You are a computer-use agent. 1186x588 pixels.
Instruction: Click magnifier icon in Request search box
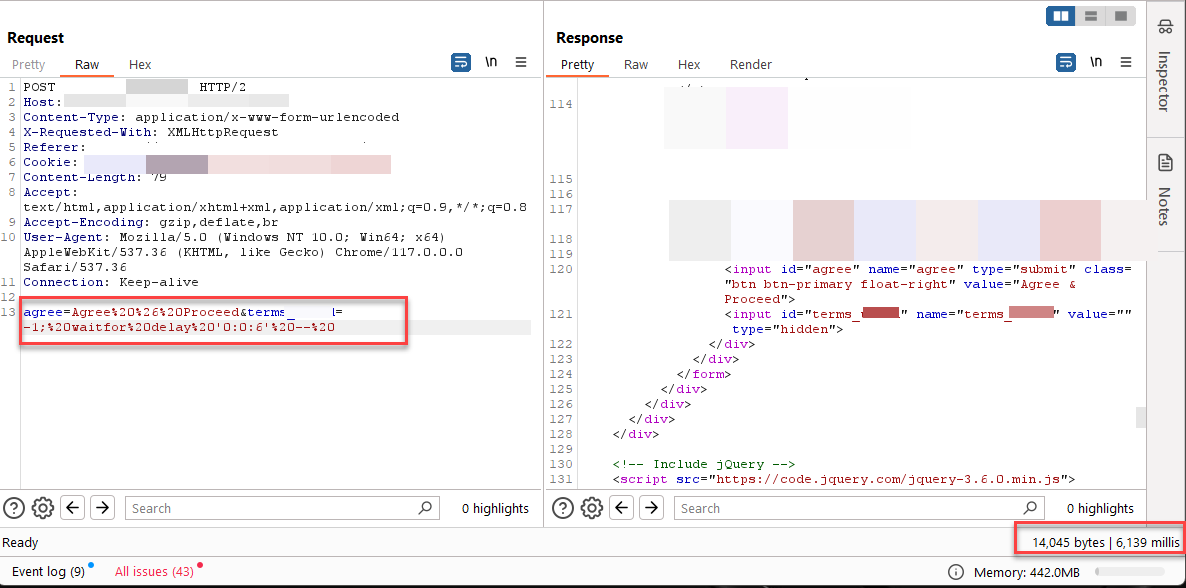(x=426, y=508)
